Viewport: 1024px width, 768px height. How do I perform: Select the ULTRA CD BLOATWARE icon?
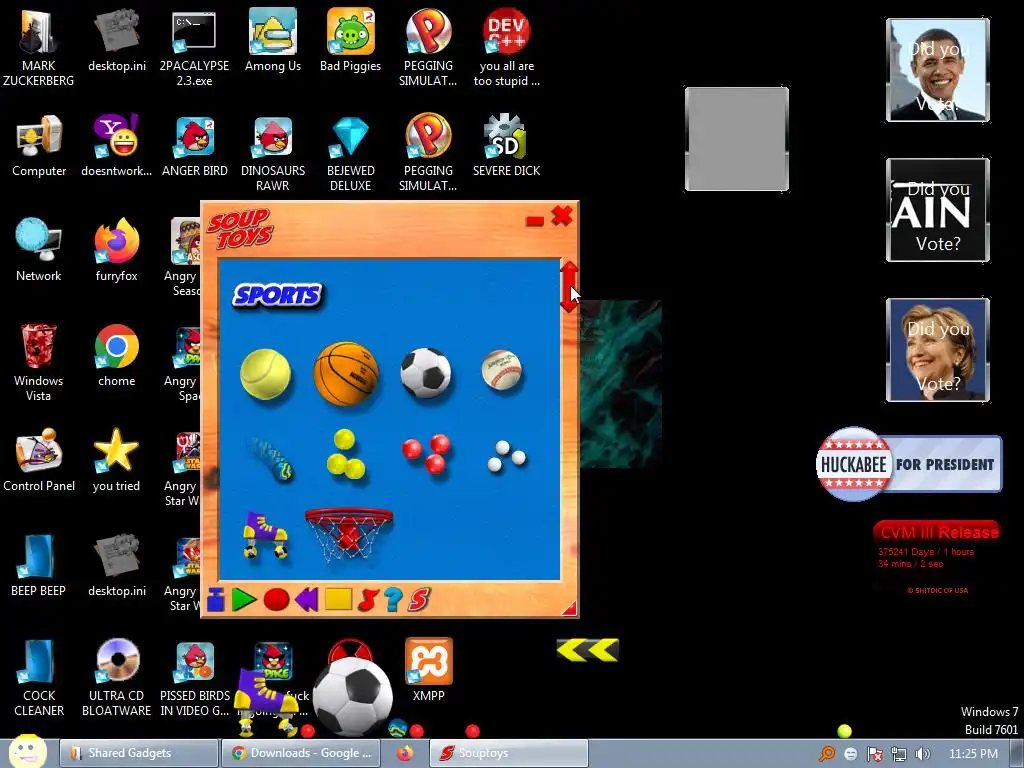click(116, 677)
